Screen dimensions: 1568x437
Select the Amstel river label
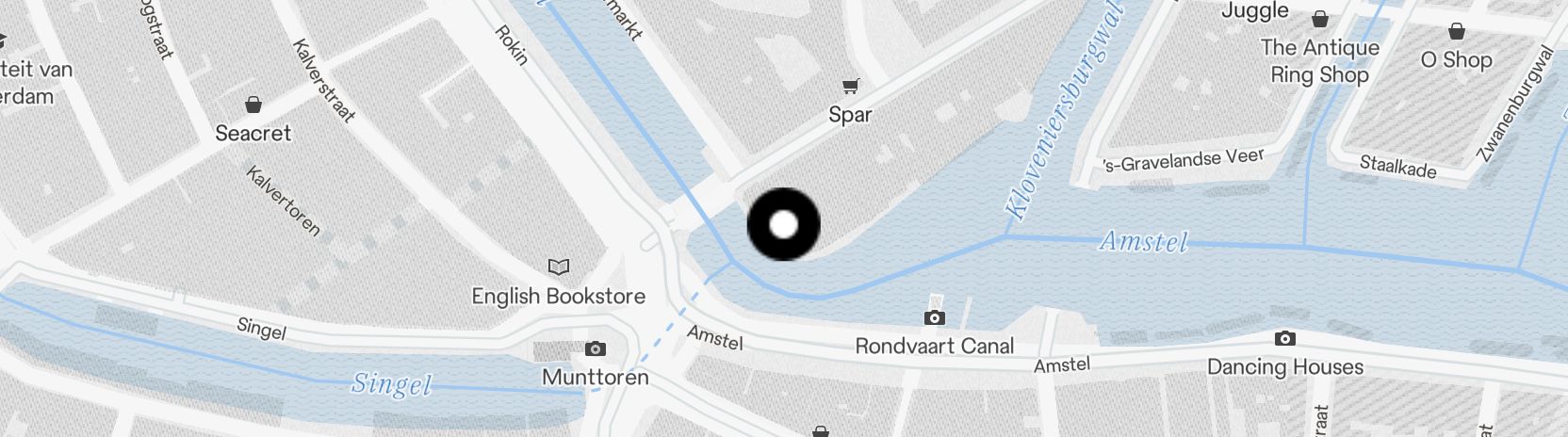(x=1144, y=242)
